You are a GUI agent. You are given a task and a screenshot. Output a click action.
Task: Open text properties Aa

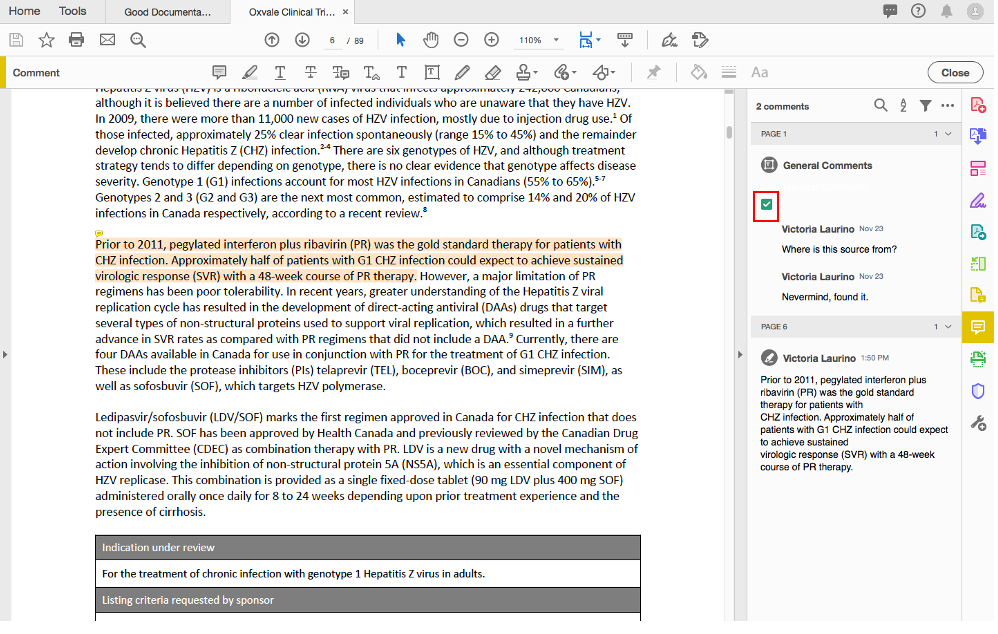coord(759,73)
